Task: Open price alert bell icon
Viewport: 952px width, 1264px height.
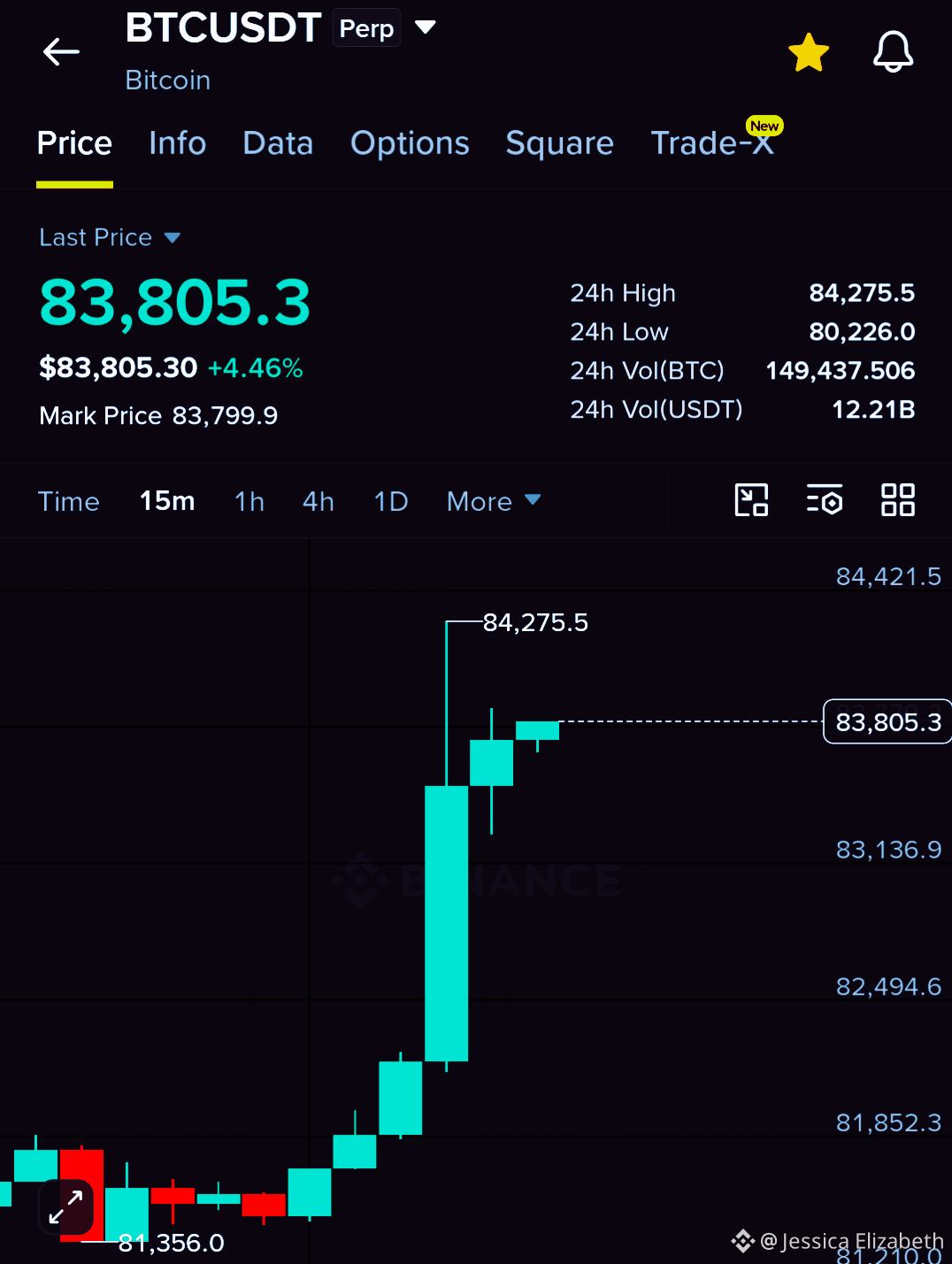Action: tap(893, 51)
